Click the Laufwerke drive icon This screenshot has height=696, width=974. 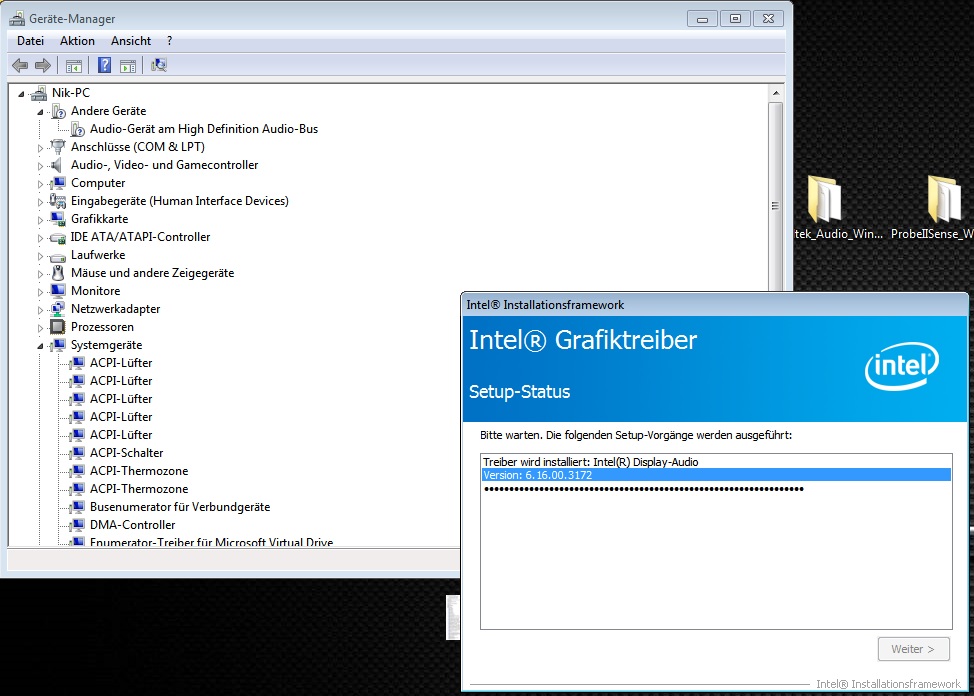click(58, 256)
